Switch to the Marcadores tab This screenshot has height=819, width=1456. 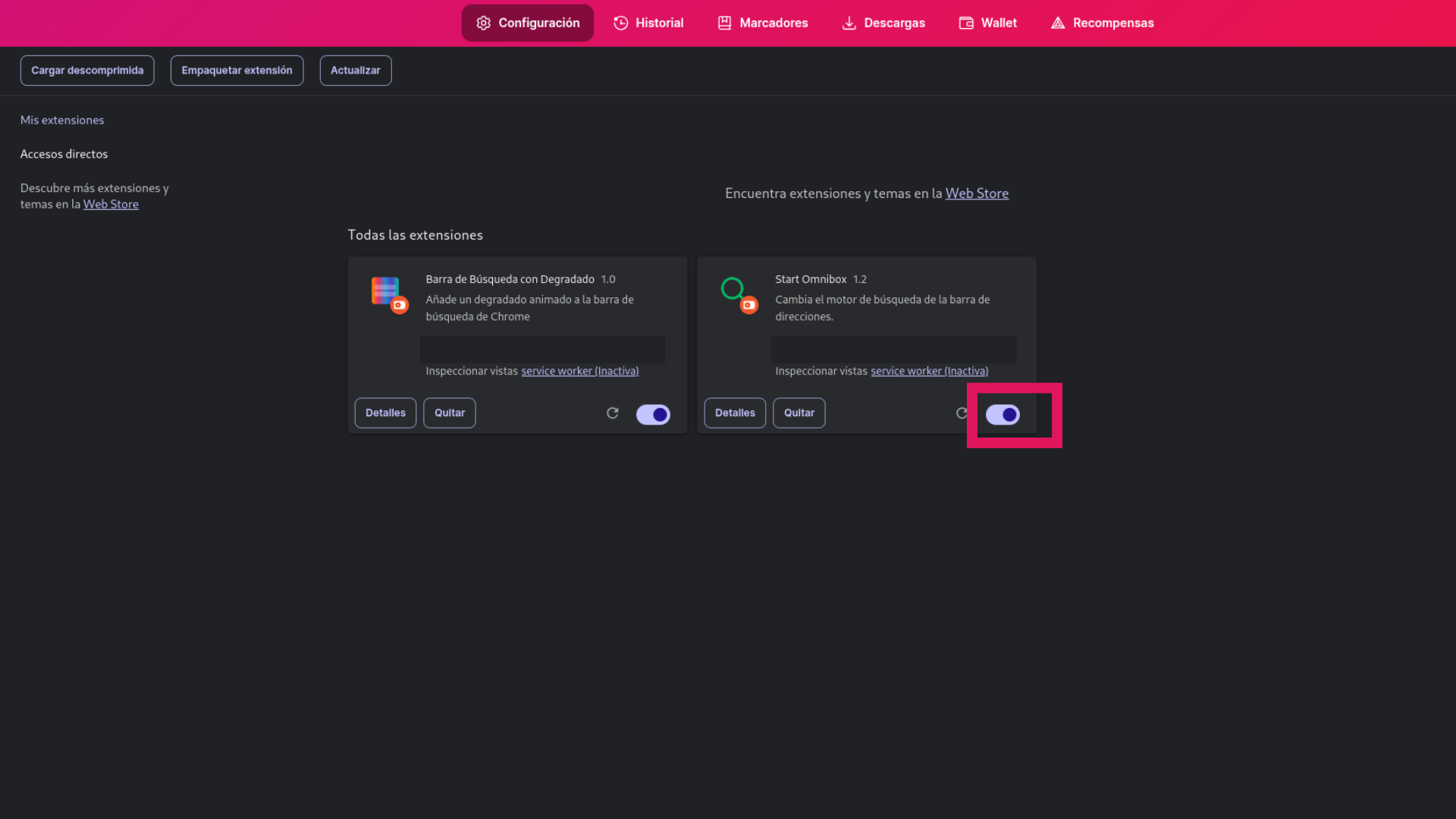762,23
